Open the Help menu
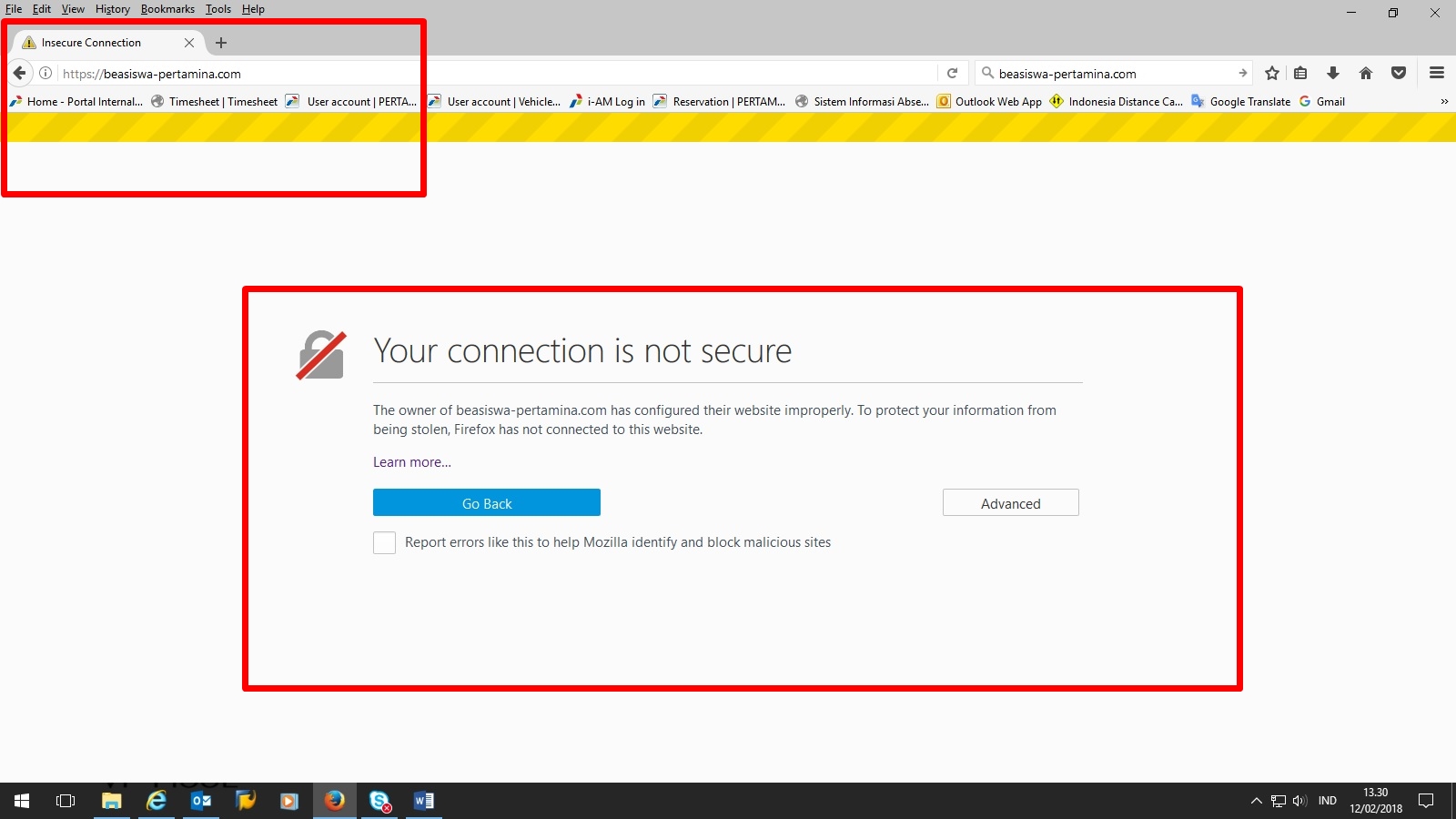 [x=253, y=9]
